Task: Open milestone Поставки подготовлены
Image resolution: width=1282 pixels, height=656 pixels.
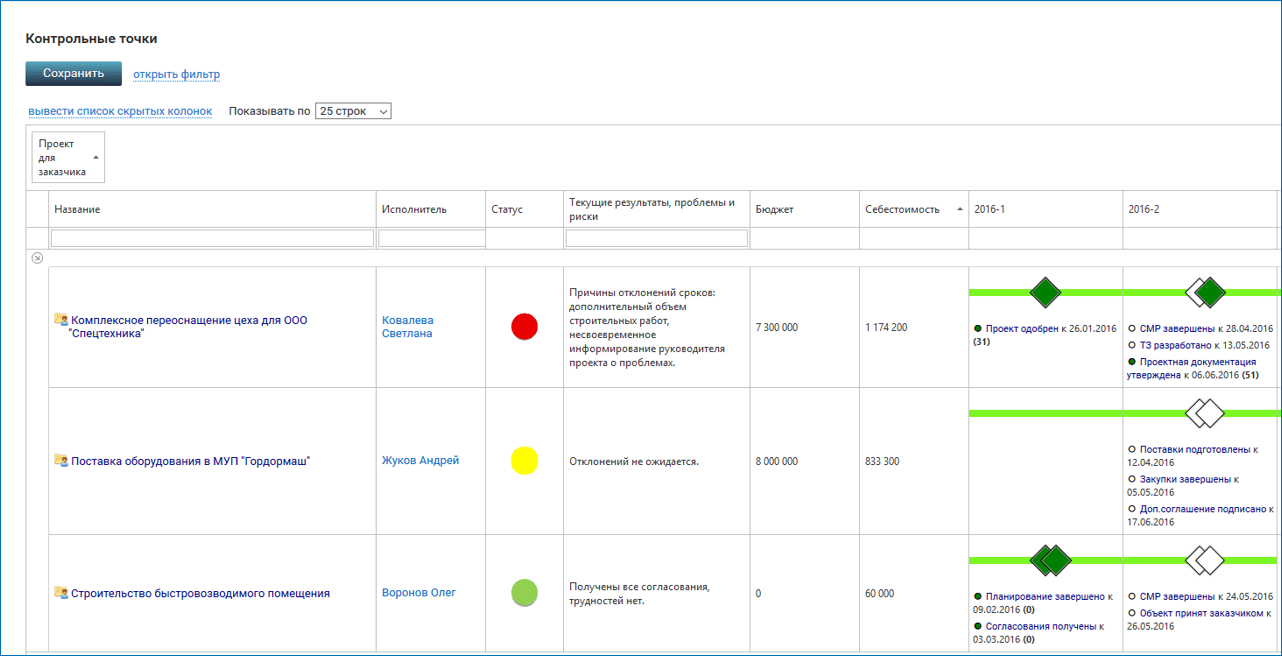Action: click(x=1195, y=449)
